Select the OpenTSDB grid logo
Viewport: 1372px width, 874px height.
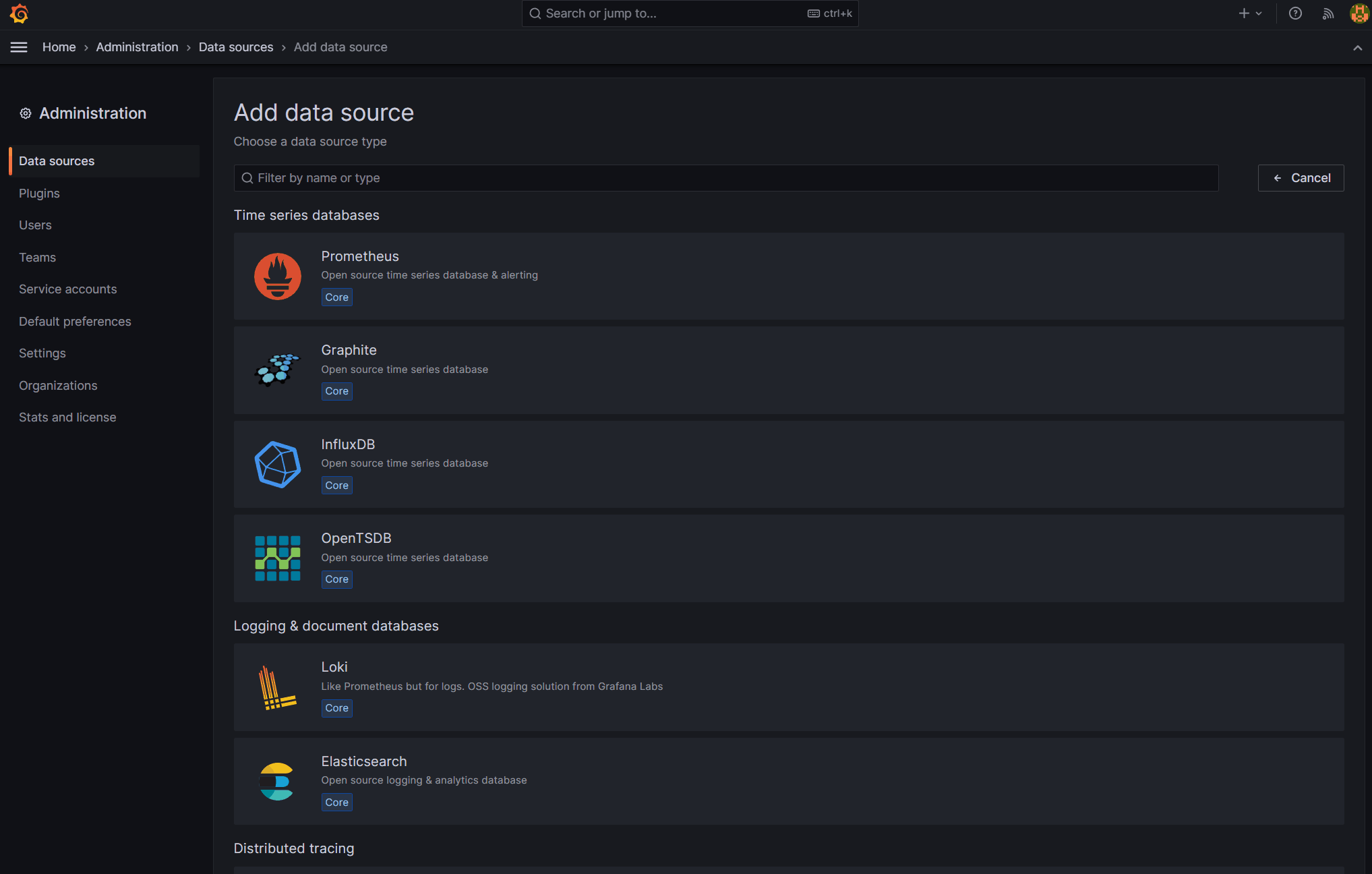[x=277, y=558]
